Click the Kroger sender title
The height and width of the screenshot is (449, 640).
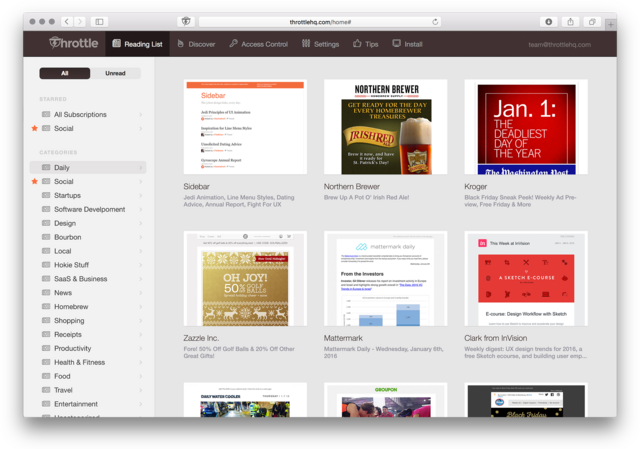476,187
